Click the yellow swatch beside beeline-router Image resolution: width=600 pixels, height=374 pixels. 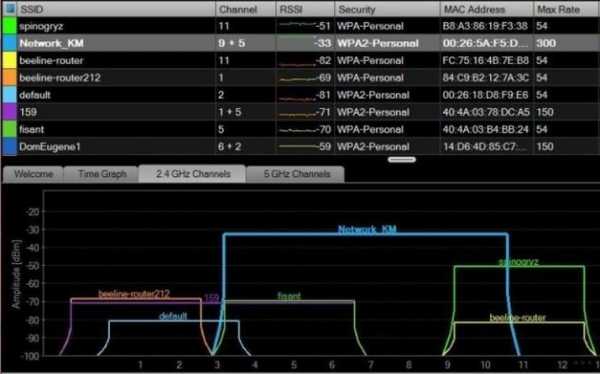point(9,60)
